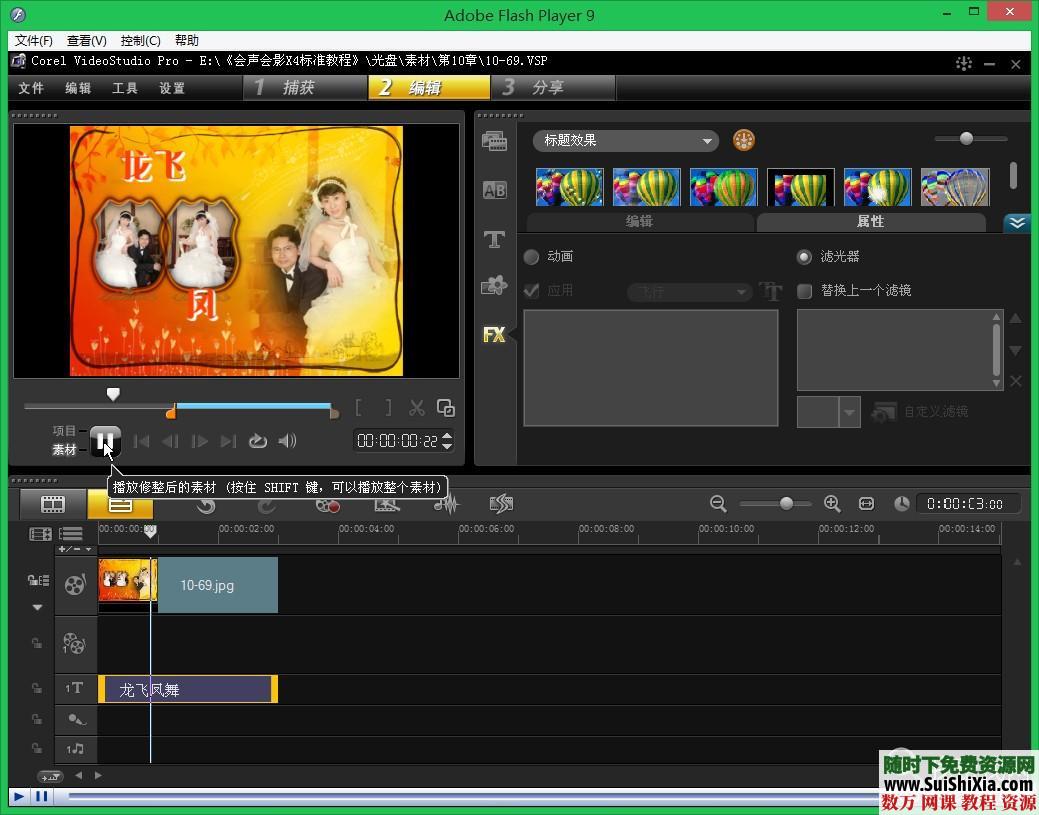Switch to the 编辑 tab
The width and height of the screenshot is (1039, 815).
coord(639,222)
